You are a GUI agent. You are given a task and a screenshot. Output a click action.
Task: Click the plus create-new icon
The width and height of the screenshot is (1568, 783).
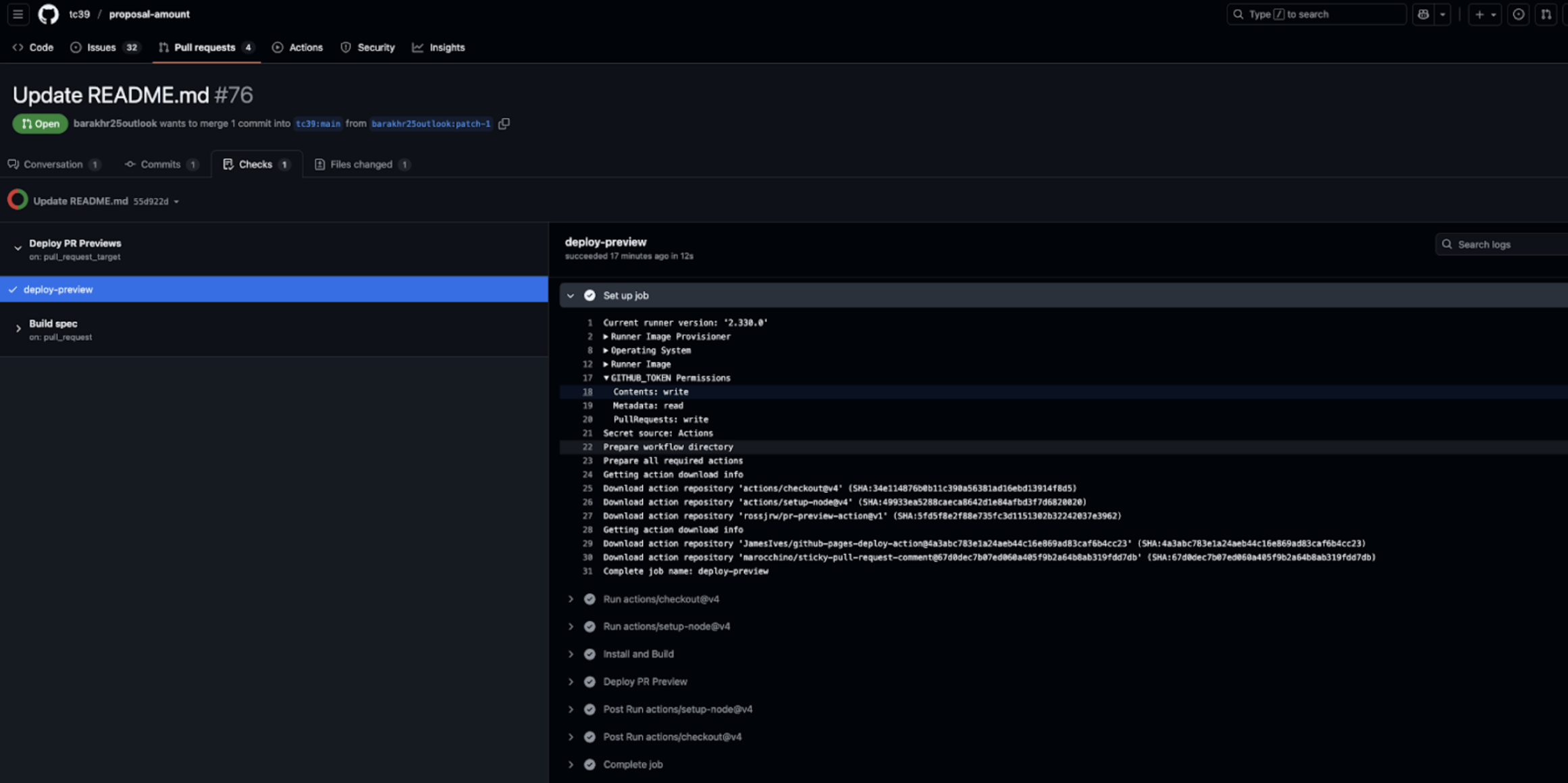[x=1479, y=14]
